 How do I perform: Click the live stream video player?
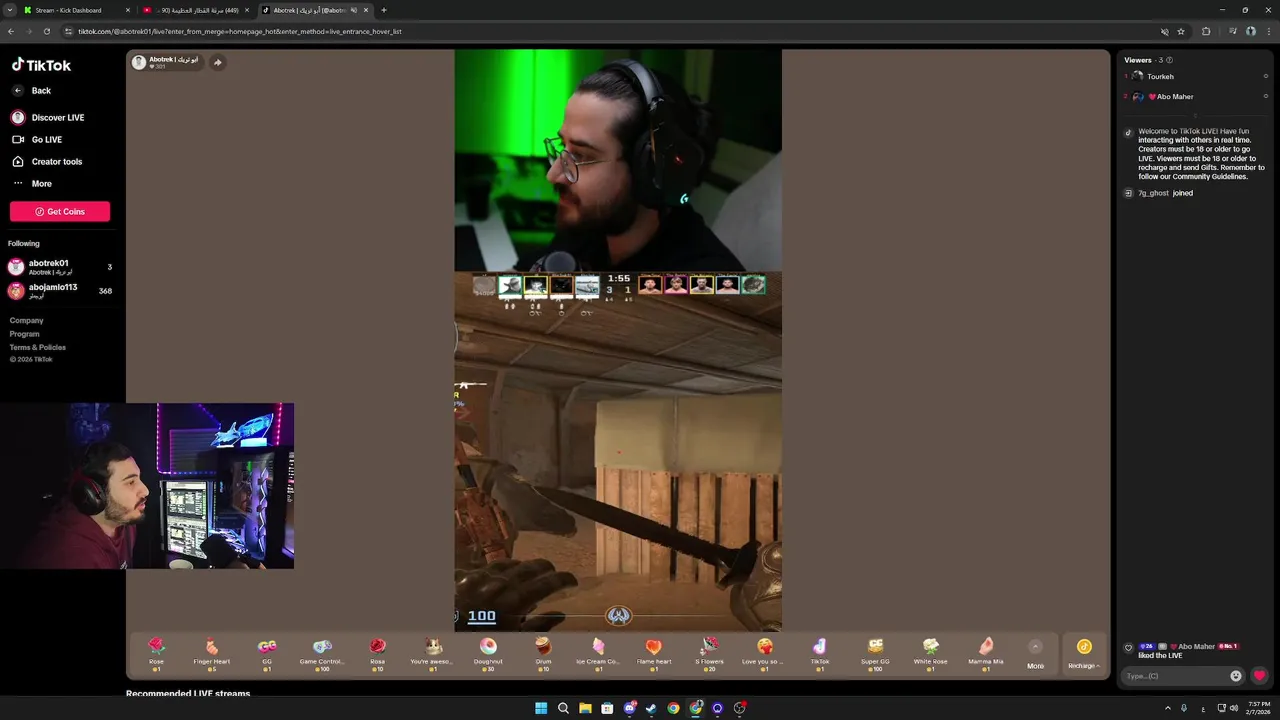click(x=618, y=340)
